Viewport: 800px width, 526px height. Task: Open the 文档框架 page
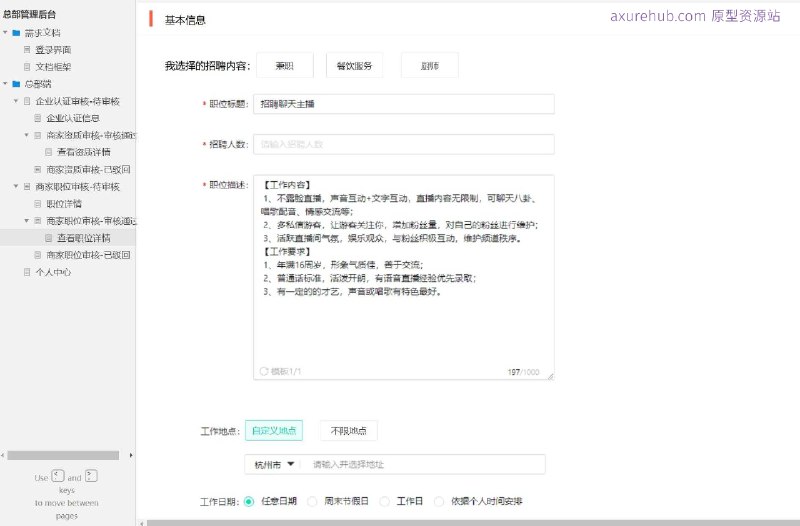pos(53,67)
